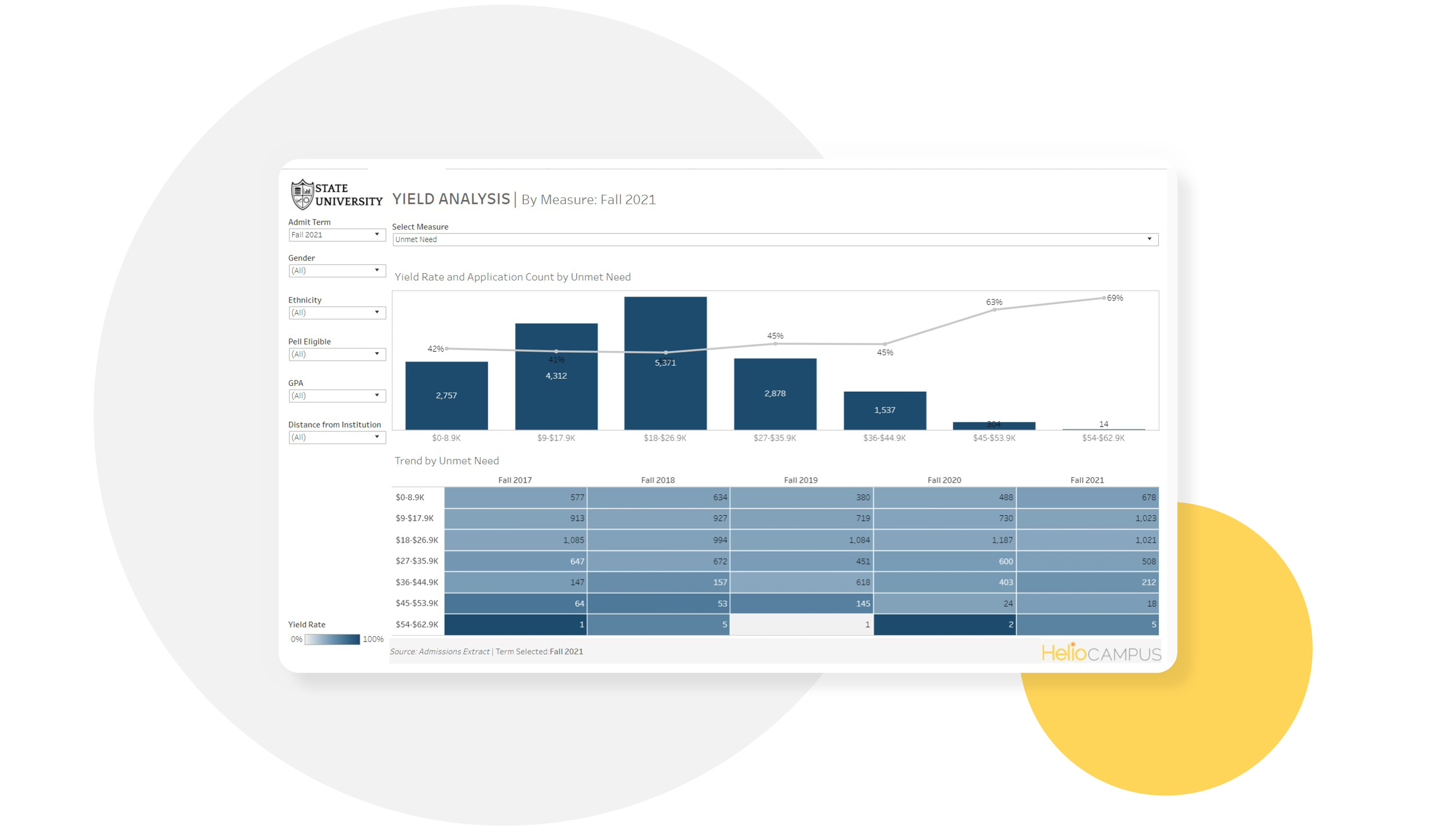Click the cell showing 678 in Fall 2021
Image resolution: width=1456 pixels, height=832 pixels.
pos(1088,497)
